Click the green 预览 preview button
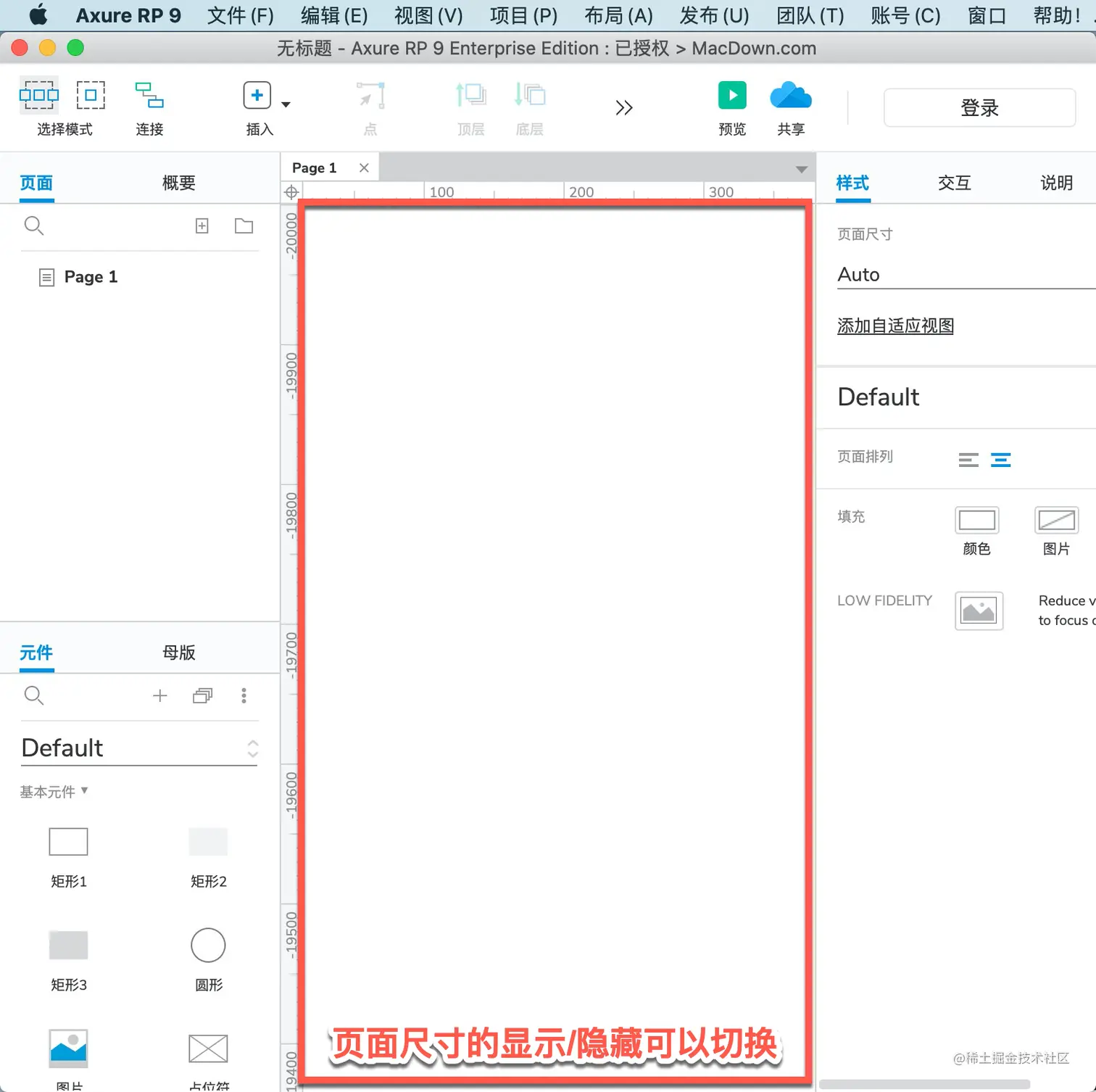Image resolution: width=1096 pixels, height=1092 pixels. [x=732, y=95]
